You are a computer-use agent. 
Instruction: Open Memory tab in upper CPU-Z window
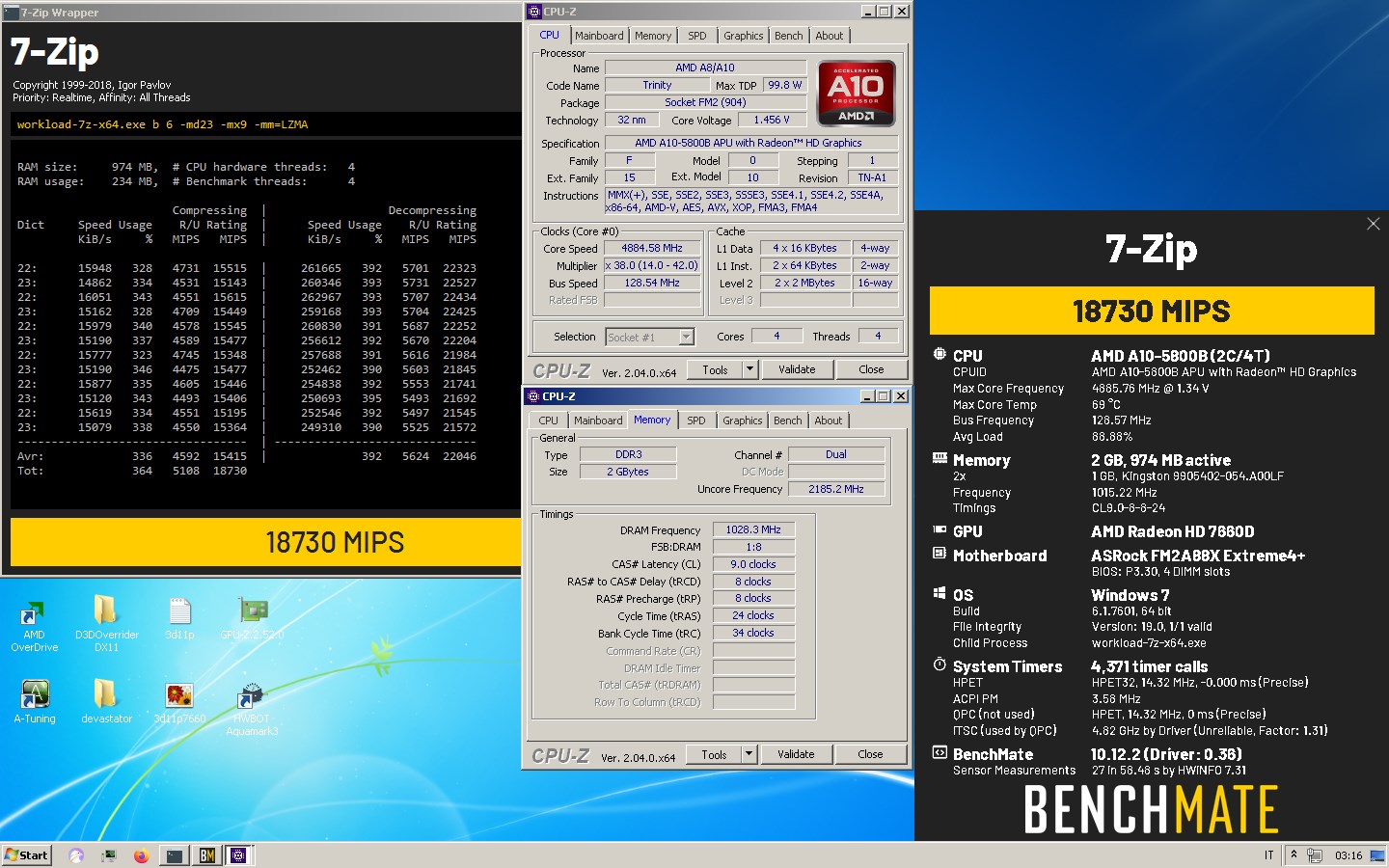point(653,36)
